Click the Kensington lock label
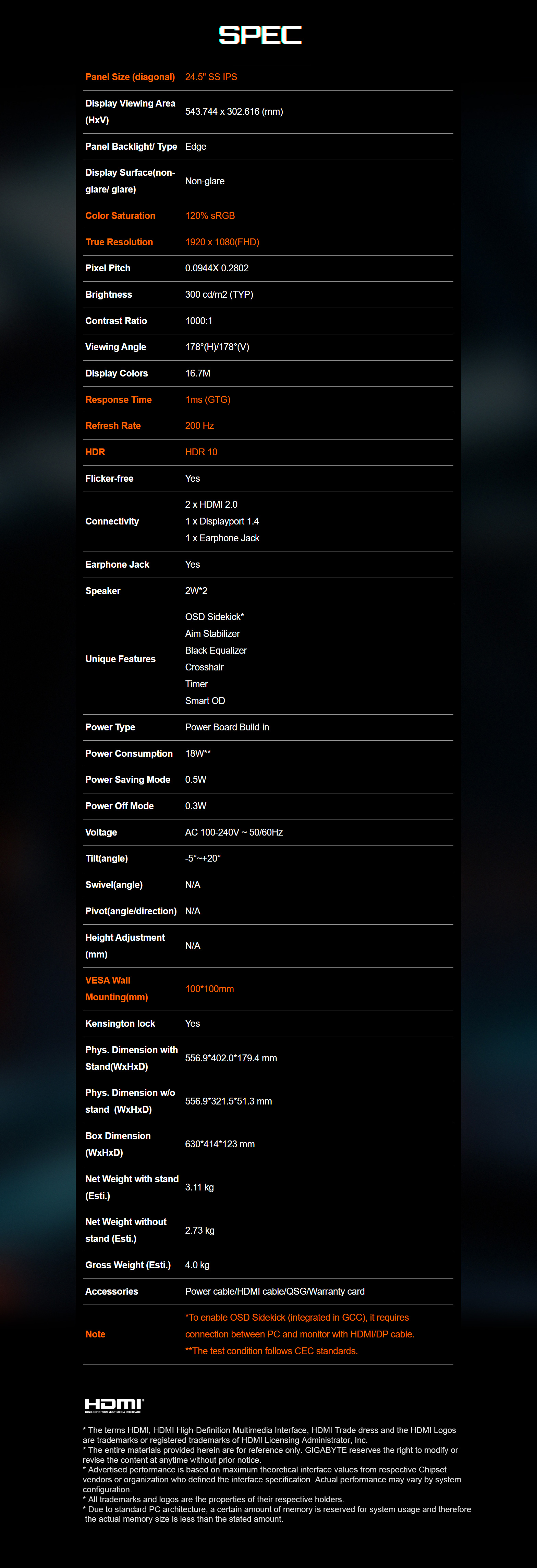Image resolution: width=537 pixels, height=1568 pixels. tap(120, 1024)
